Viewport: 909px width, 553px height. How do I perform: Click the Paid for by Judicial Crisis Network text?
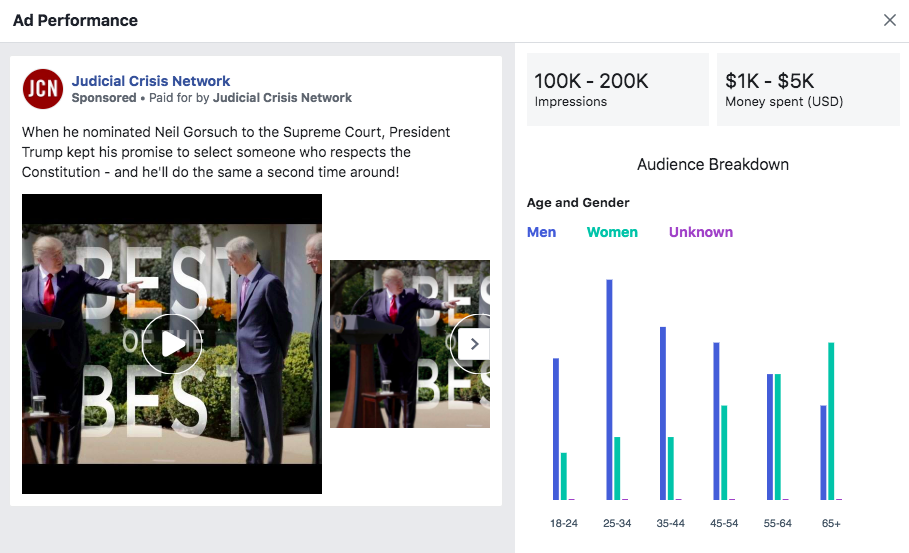[250, 98]
